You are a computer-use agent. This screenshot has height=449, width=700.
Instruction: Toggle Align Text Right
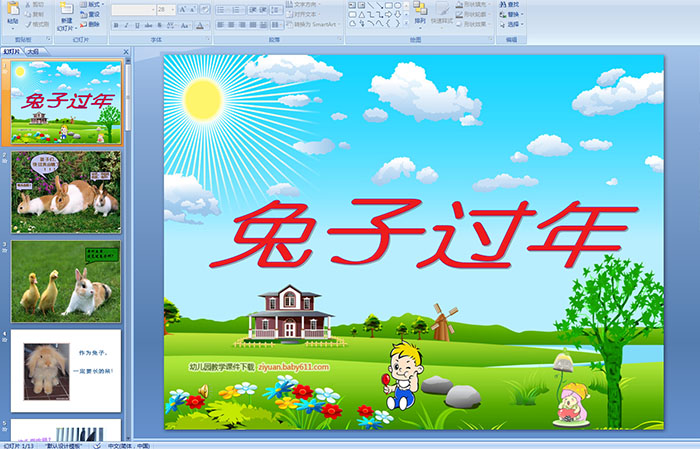pos(242,25)
